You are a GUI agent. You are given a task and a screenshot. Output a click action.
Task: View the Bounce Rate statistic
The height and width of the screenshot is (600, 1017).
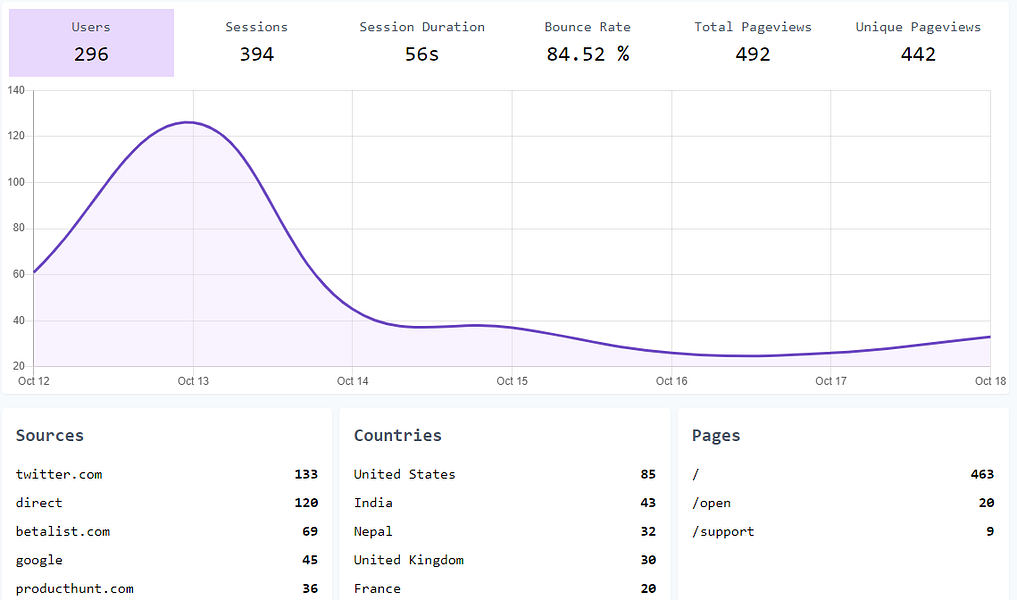[x=587, y=42]
